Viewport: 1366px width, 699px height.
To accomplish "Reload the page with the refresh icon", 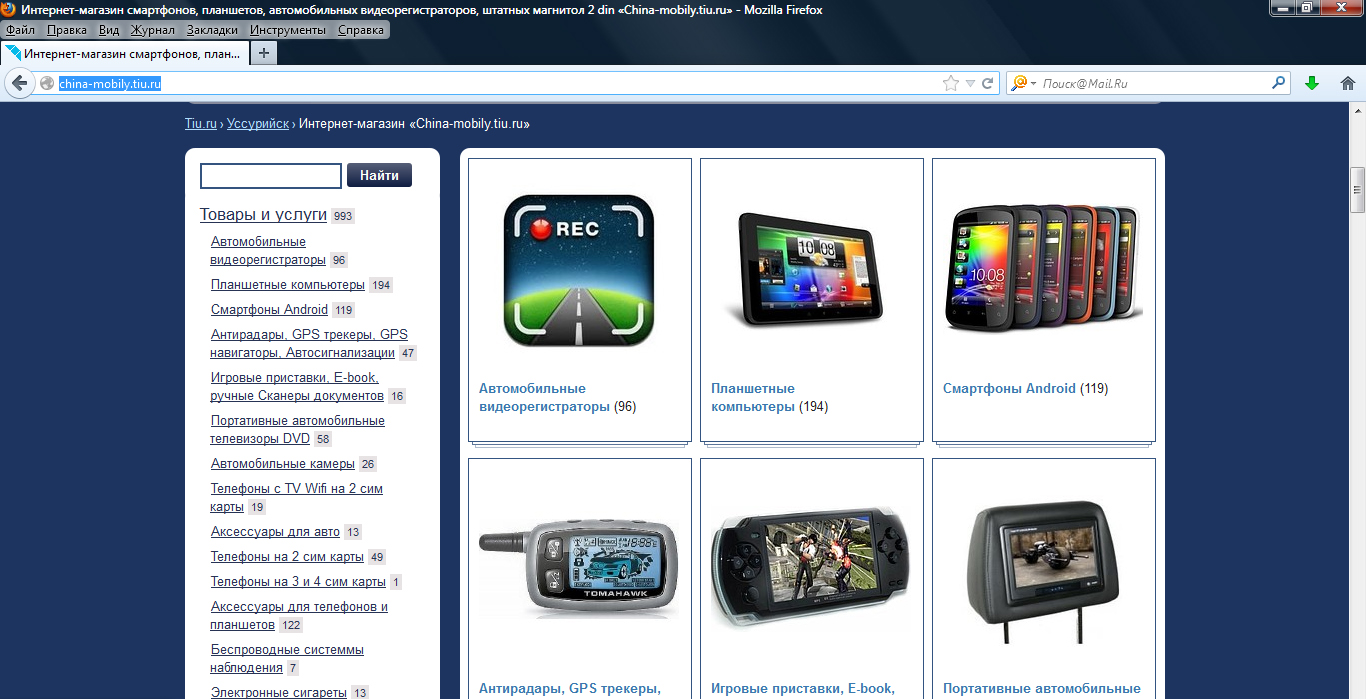I will coord(987,84).
